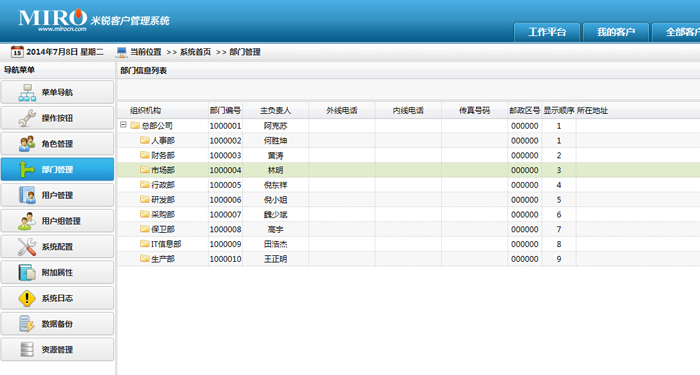
Task: Click the 传真号码 column header
Action: [474, 110]
